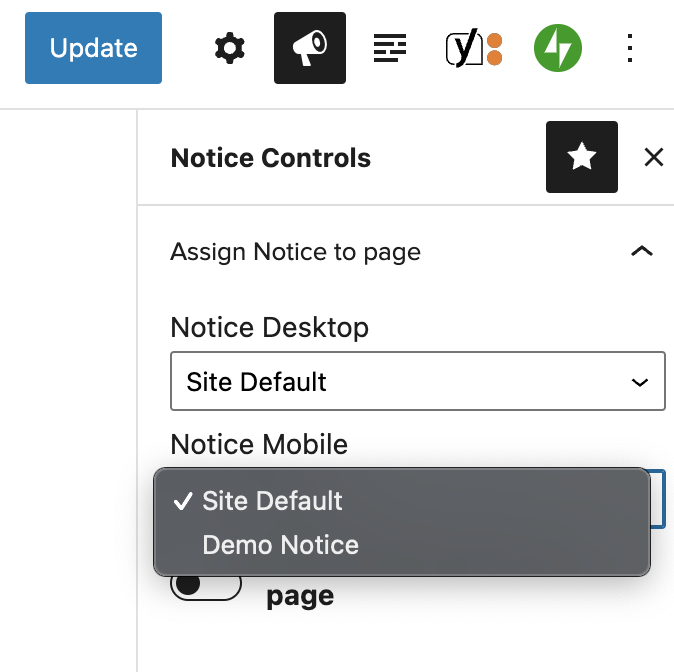The width and height of the screenshot is (674, 672).
Task: Open the green Jetpack icon
Action: click(558, 48)
